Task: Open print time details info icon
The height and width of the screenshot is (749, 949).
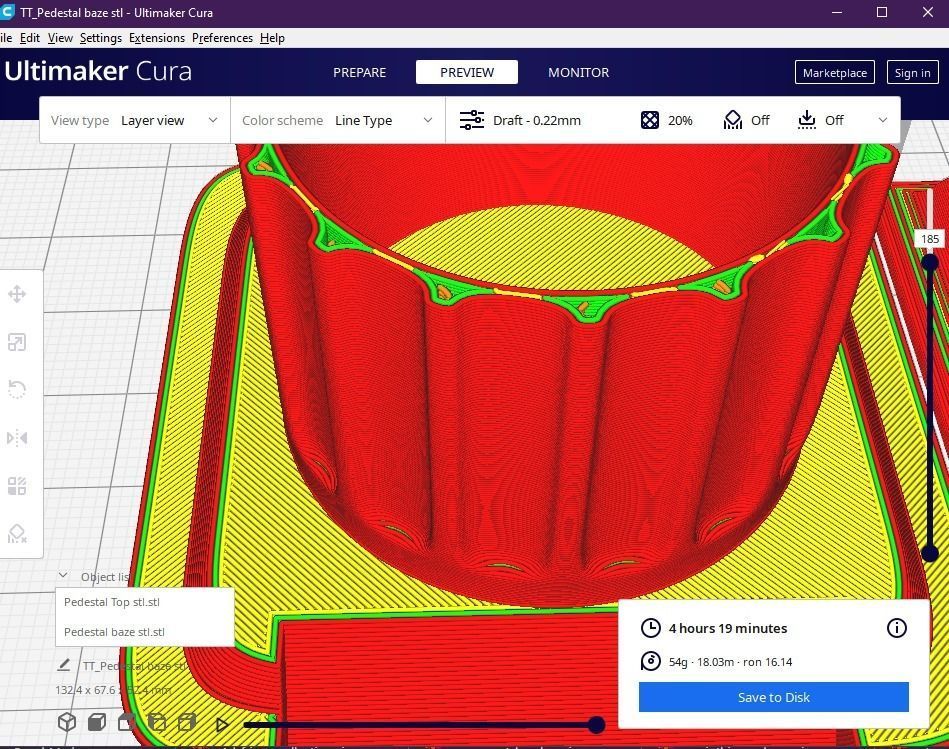Action: (896, 628)
